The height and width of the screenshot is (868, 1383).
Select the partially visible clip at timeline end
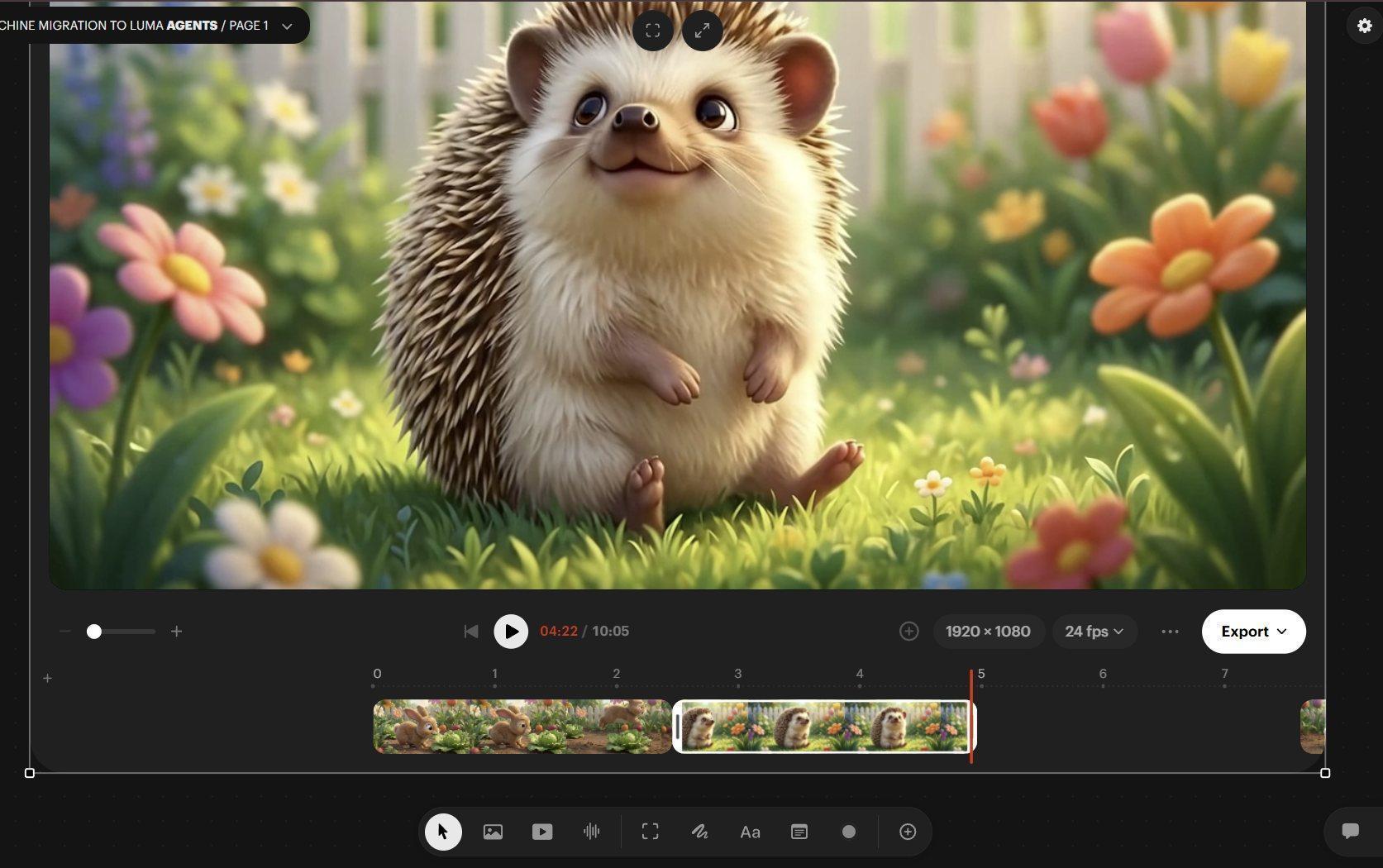click(1313, 727)
